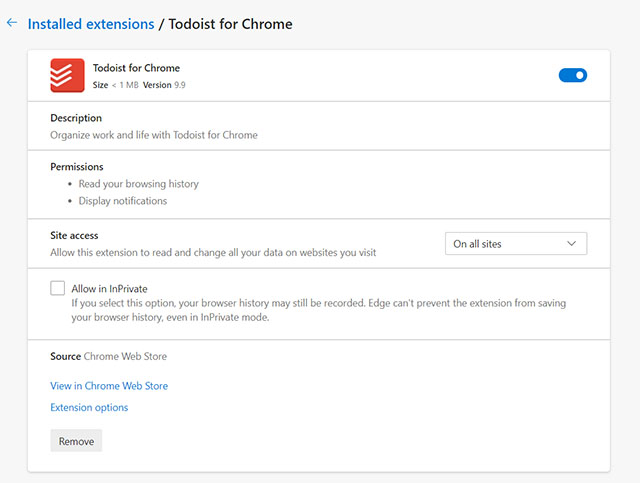
Task: Click the Version 9.9 text
Action: (x=164, y=85)
